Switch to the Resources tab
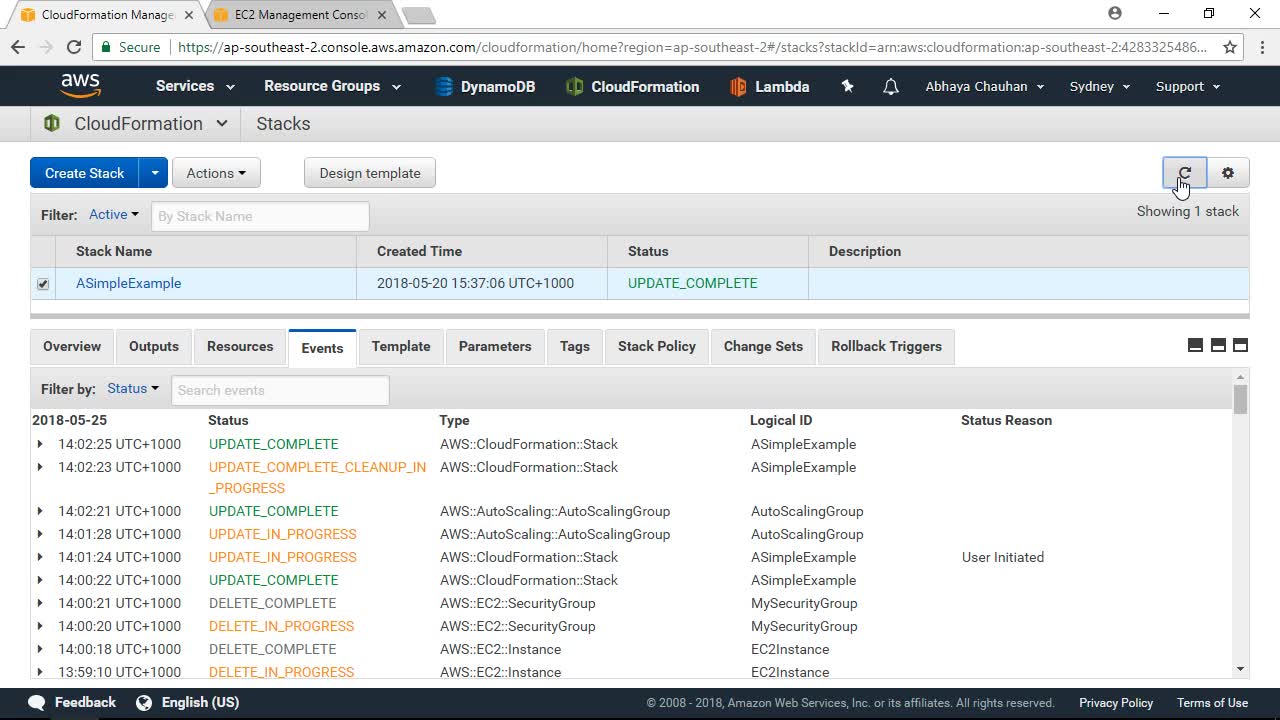This screenshot has width=1280, height=720. [240, 346]
